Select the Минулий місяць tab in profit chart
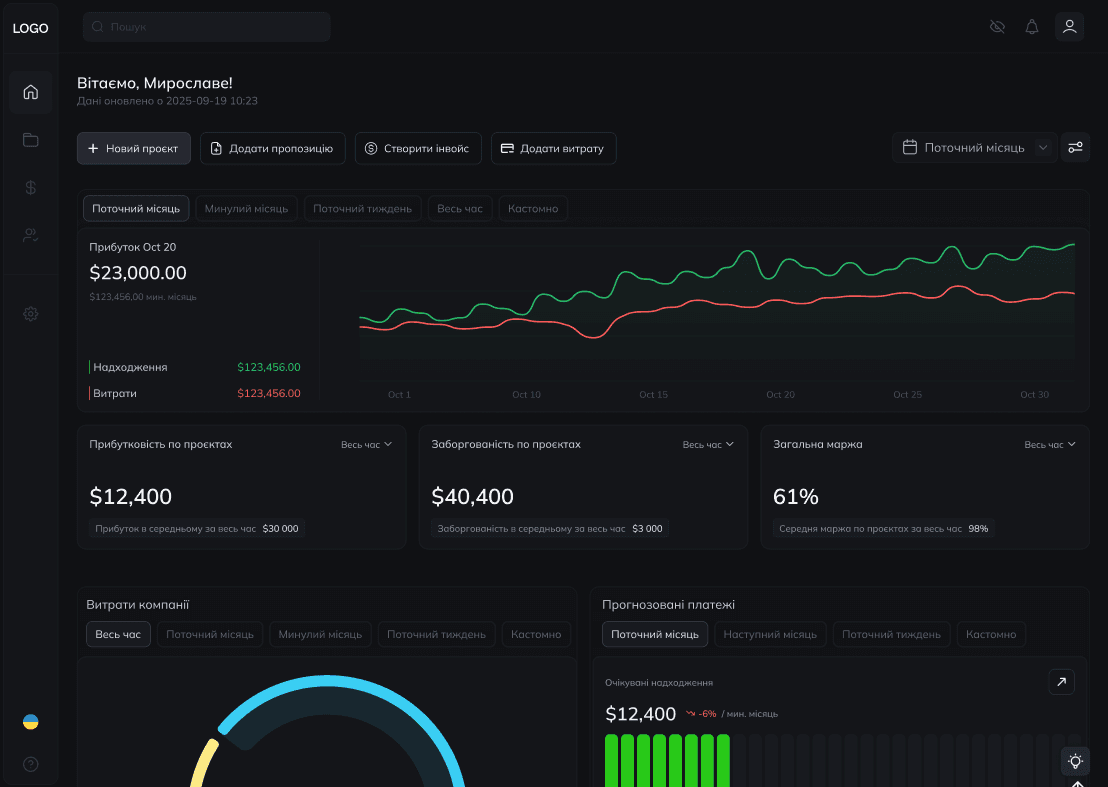Image resolution: width=1108 pixels, height=787 pixels. (x=246, y=209)
